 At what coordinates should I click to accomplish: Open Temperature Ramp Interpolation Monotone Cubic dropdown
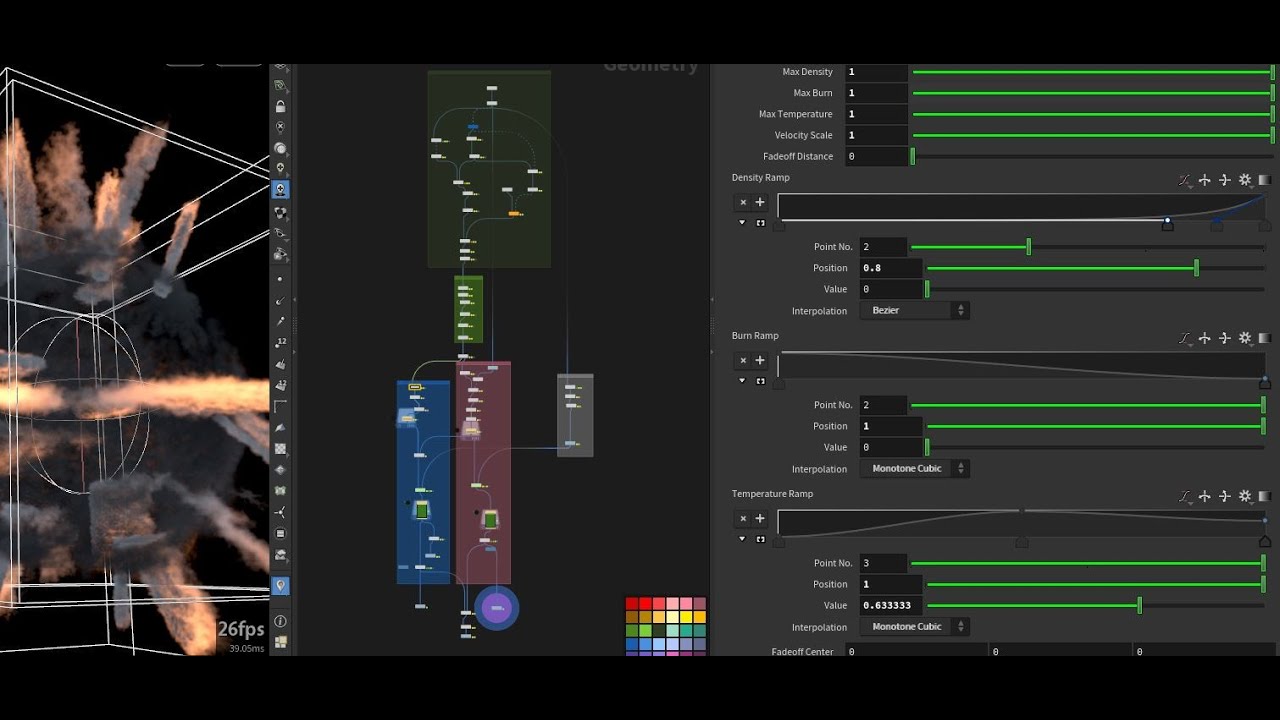[x=914, y=626]
